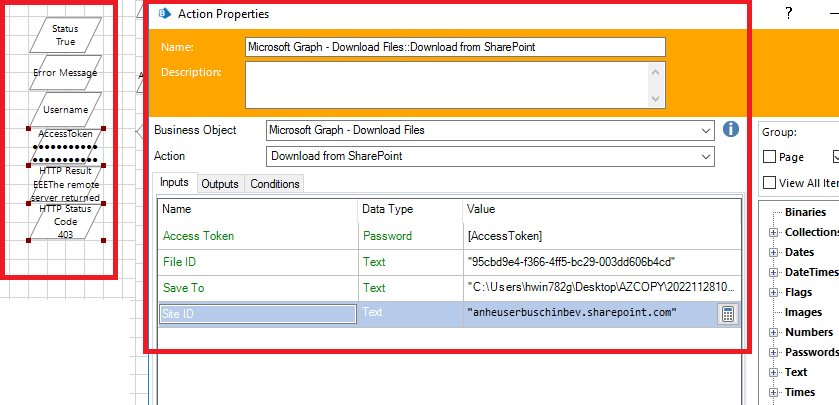Click the Value column header
Image resolution: width=839 pixels, height=405 pixels.
coord(602,209)
